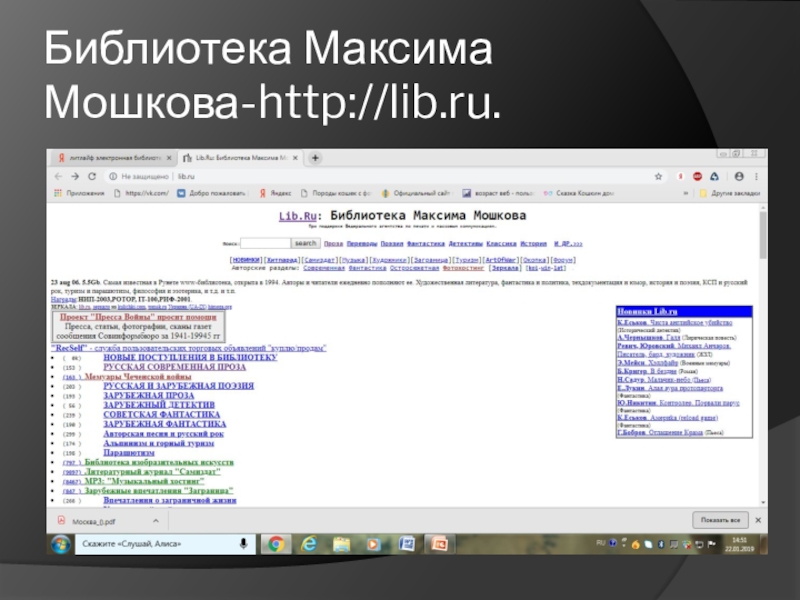Open the СОВЕТСКАЯ ФАНТАСТИКА section link
800x600 pixels.
161,413
